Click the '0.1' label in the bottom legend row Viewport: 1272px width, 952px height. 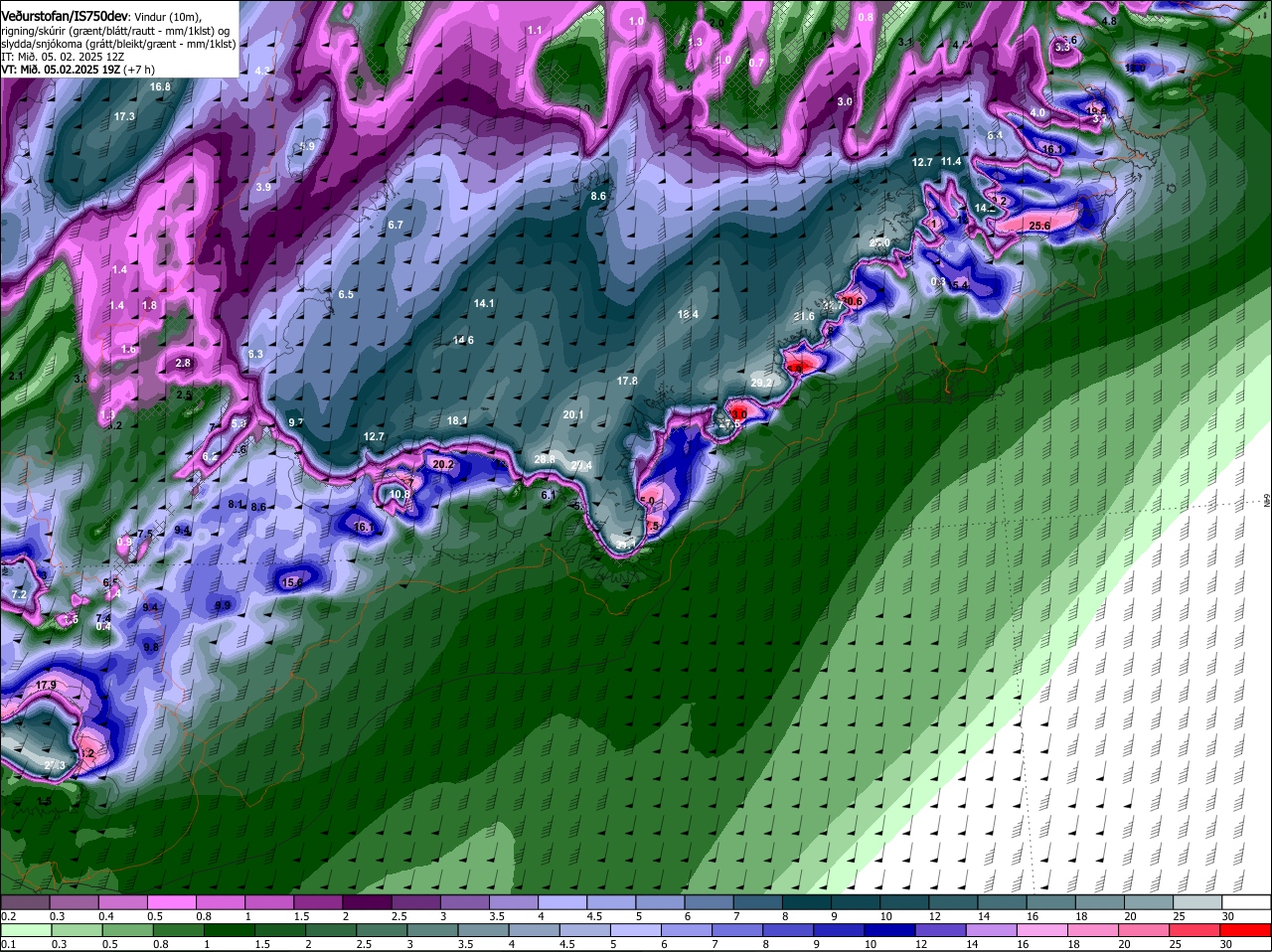(x=8, y=944)
